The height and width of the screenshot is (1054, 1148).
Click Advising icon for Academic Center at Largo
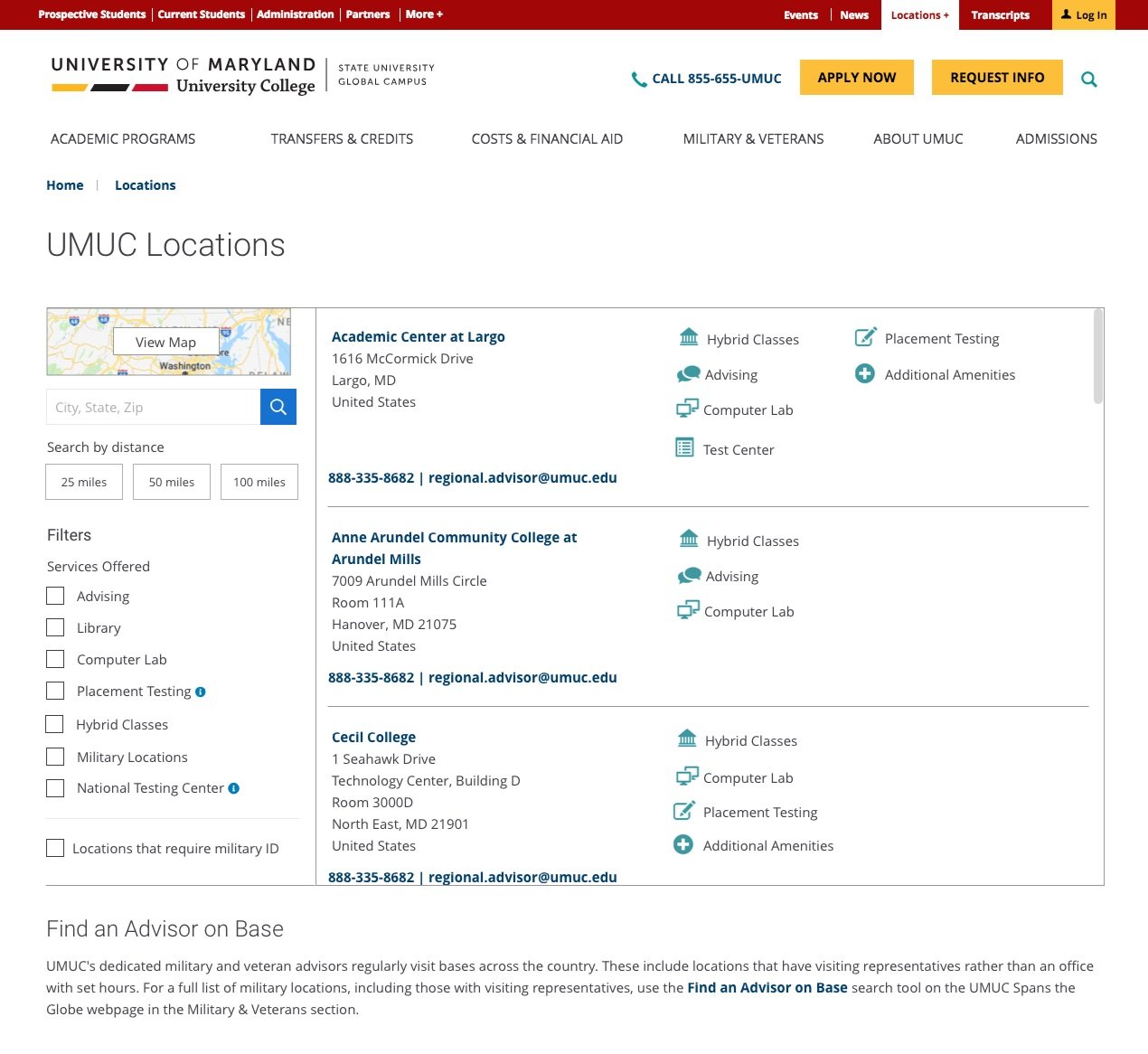(x=689, y=373)
